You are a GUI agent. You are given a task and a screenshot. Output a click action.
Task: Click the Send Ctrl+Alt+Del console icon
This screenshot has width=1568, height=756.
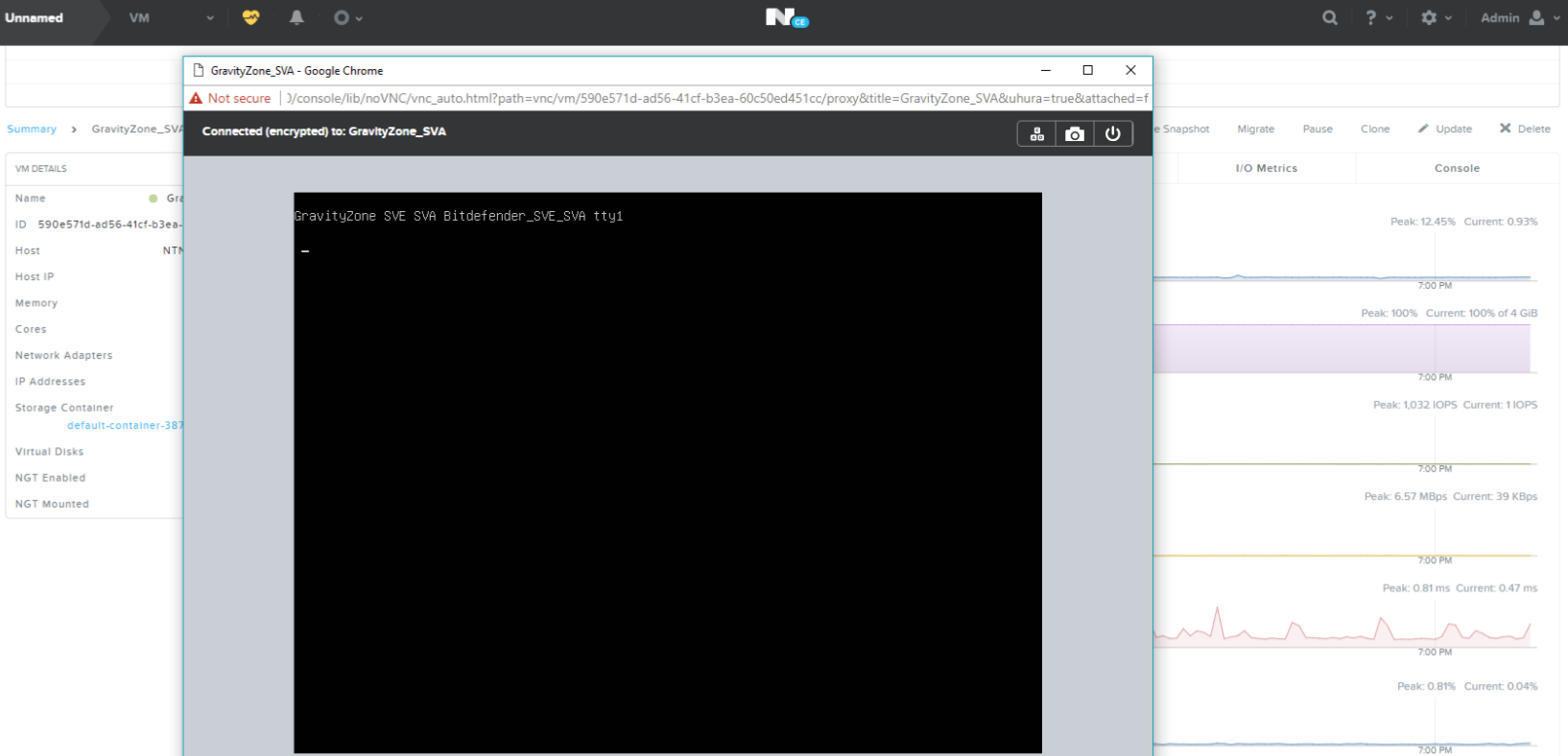point(1036,134)
